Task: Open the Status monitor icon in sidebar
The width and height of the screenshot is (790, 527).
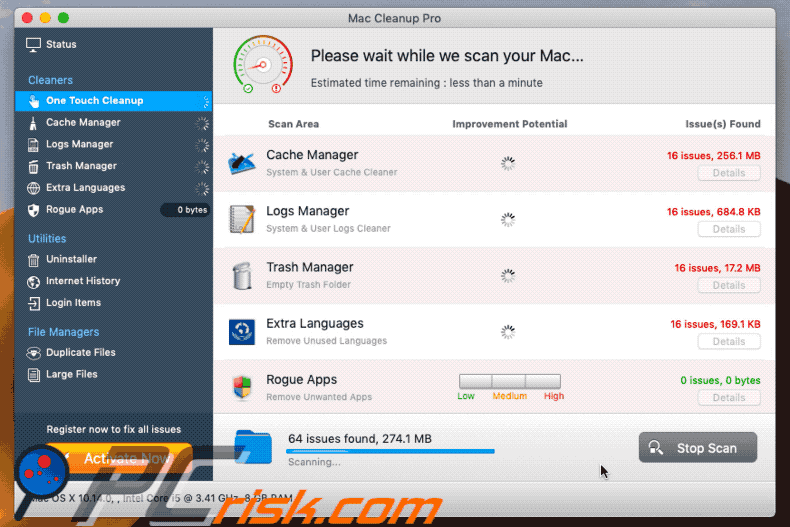Action: point(33,44)
